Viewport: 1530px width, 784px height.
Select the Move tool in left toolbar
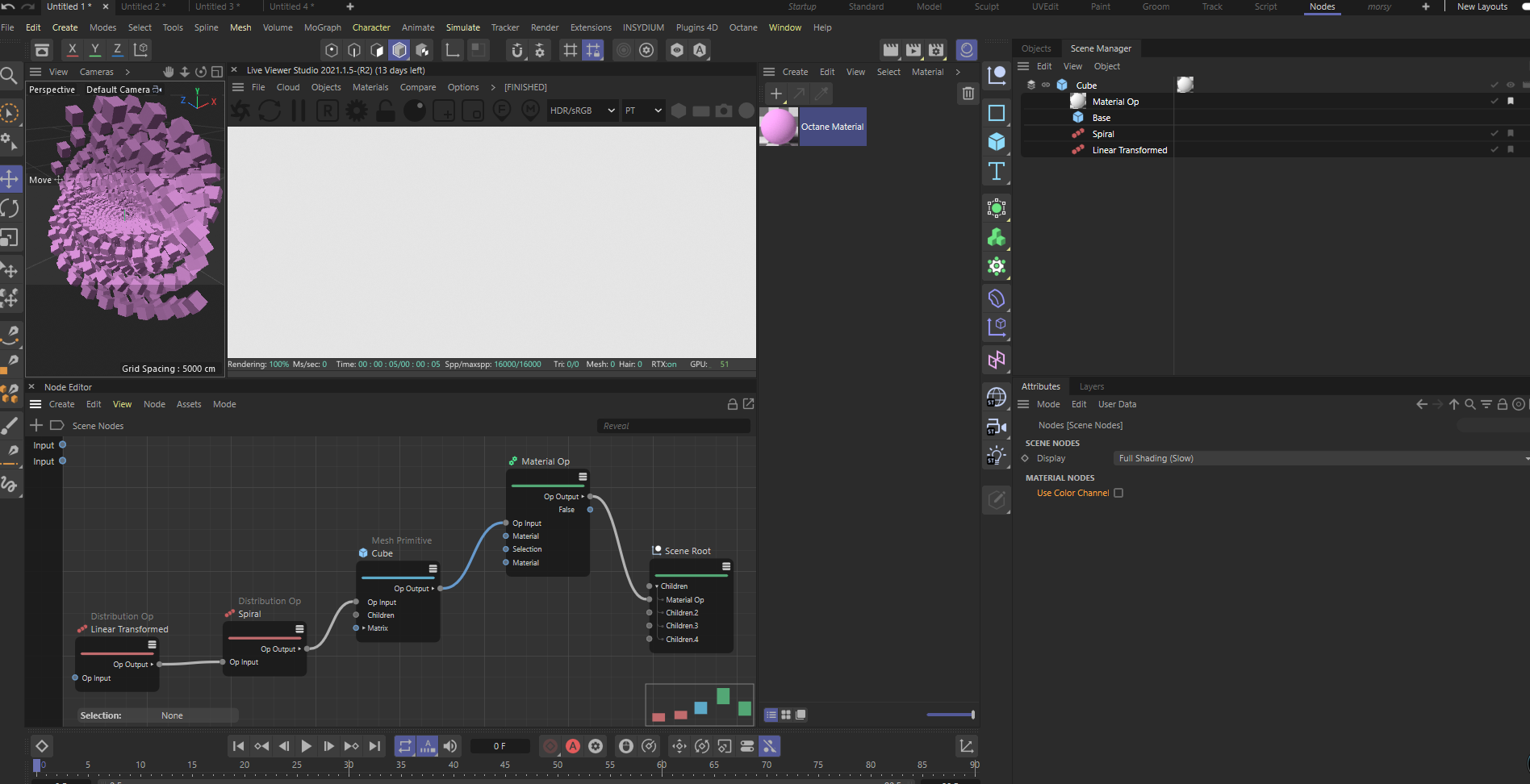10,179
